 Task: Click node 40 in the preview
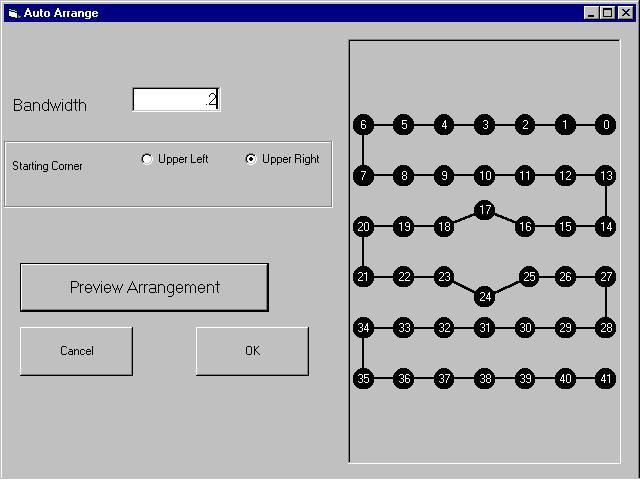pyautogui.click(x=565, y=378)
